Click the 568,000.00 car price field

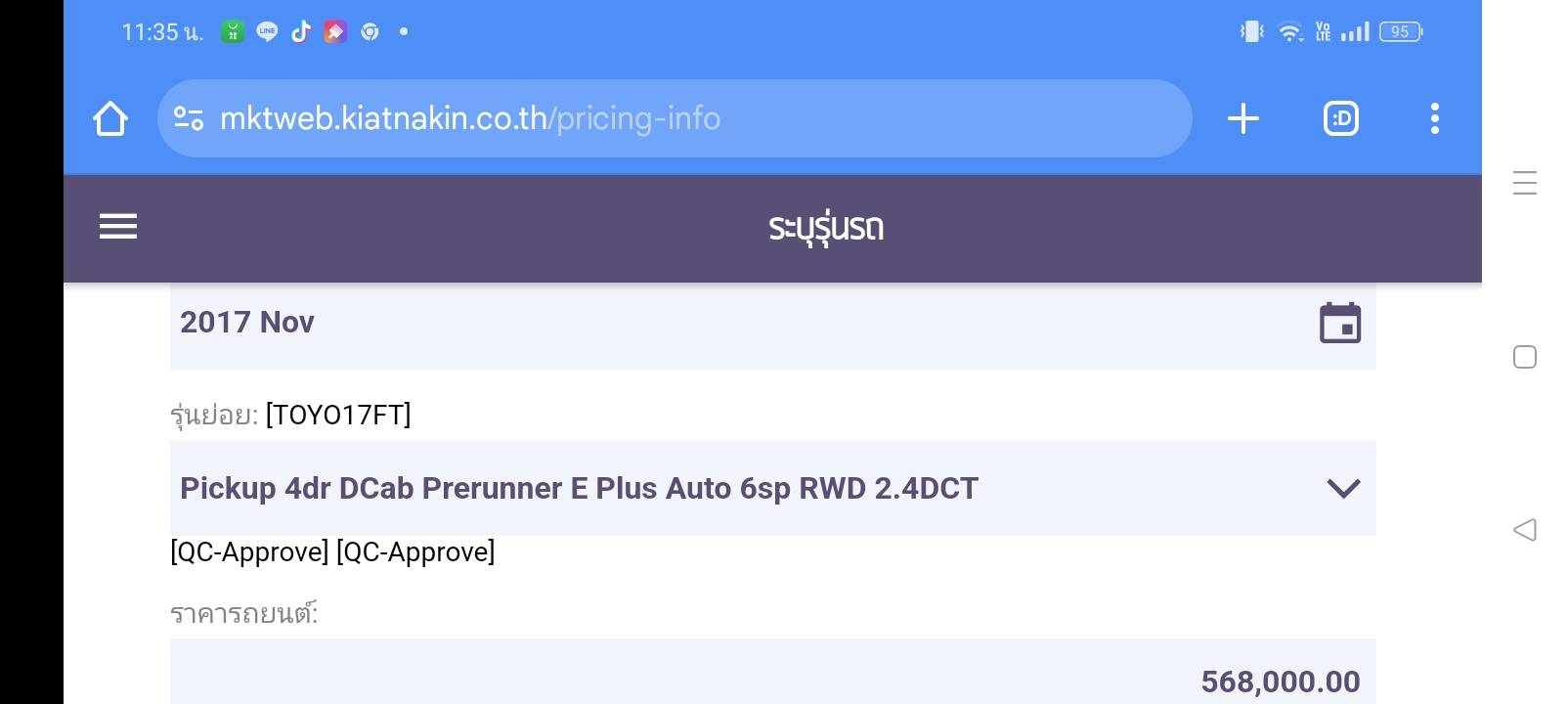[772, 681]
